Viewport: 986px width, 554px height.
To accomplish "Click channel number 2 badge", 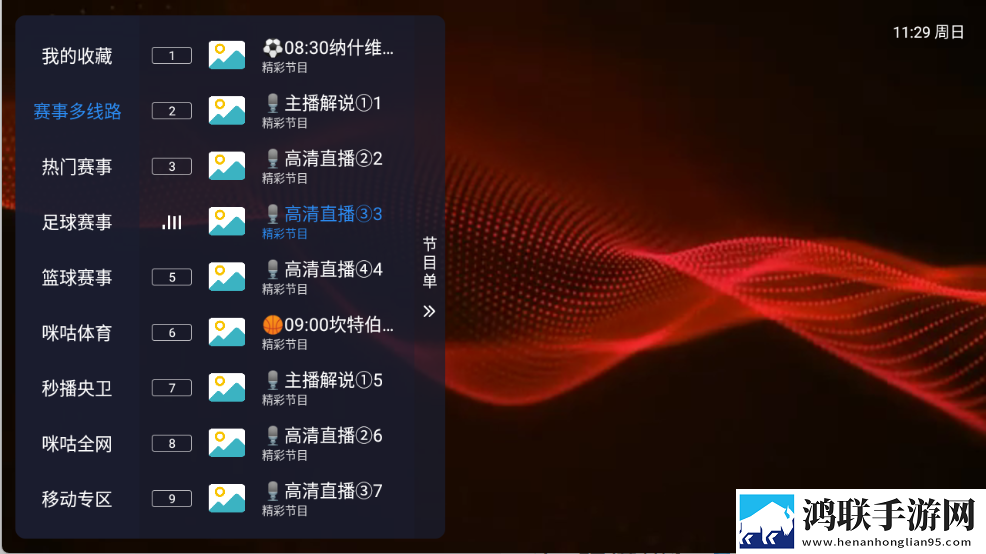I will (172, 111).
